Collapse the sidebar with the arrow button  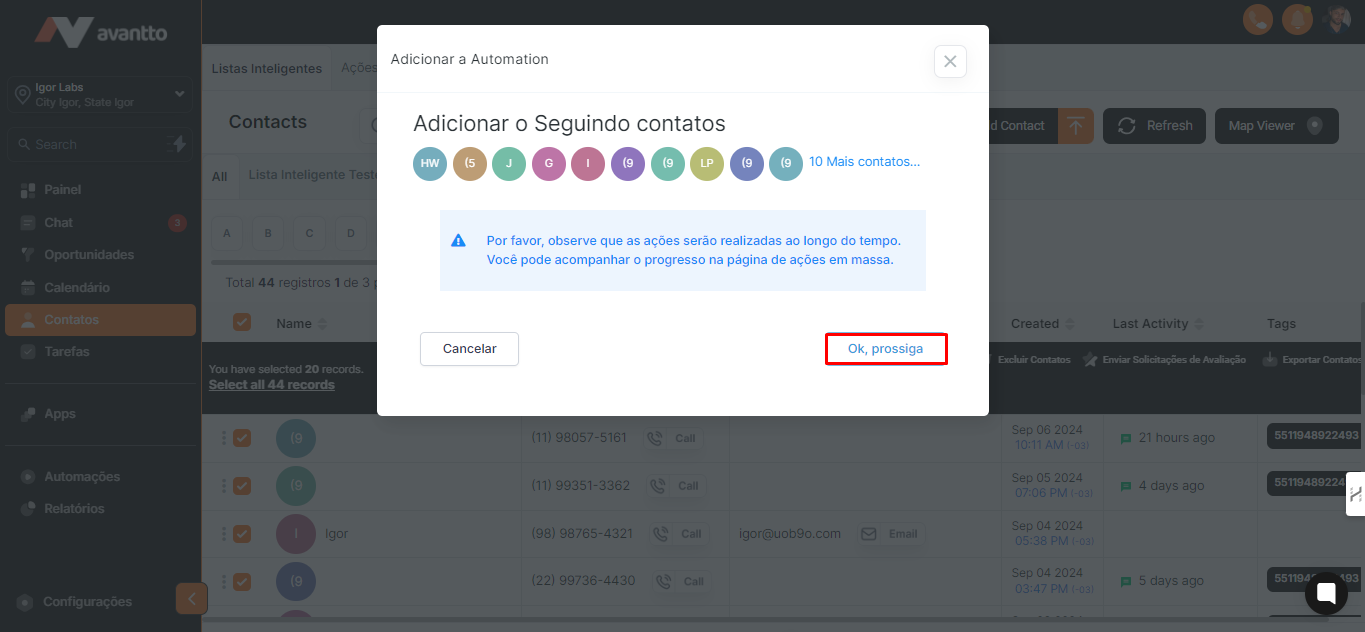pos(191,598)
